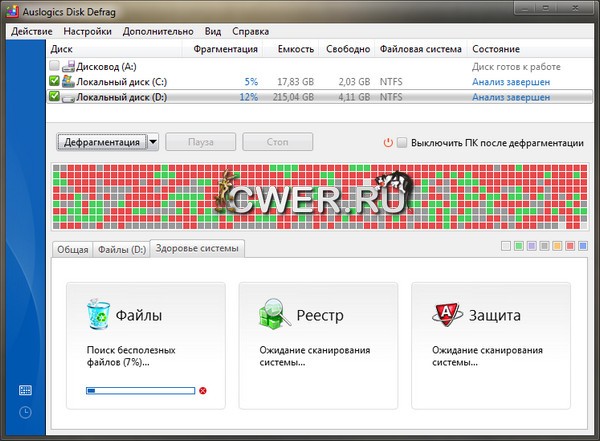Toggle shutdown PC after defragmentation checkbox
Image resolution: width=600 pixels, height=441 pixels.
point(402,142)
